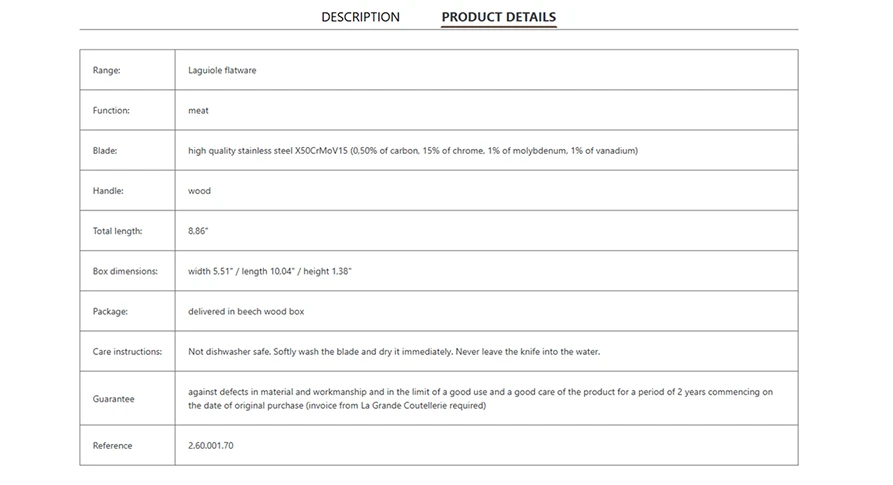The width and height of the screenshot is (893, 485).
Task: Click the Function label cell
Action: click(x=128, y=110)
